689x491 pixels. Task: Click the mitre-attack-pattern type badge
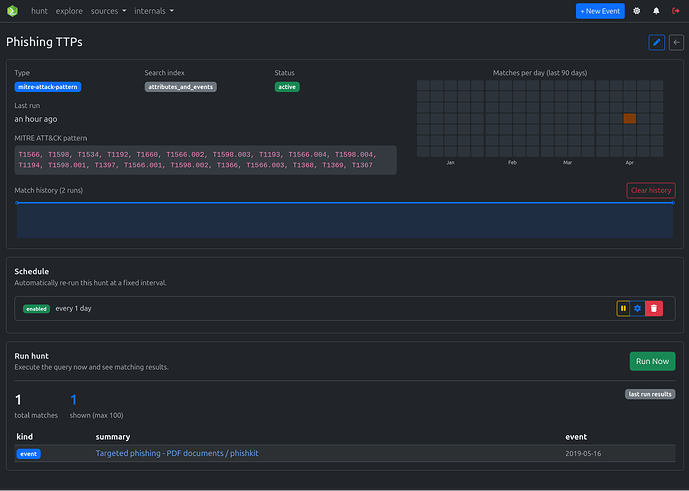48,87
